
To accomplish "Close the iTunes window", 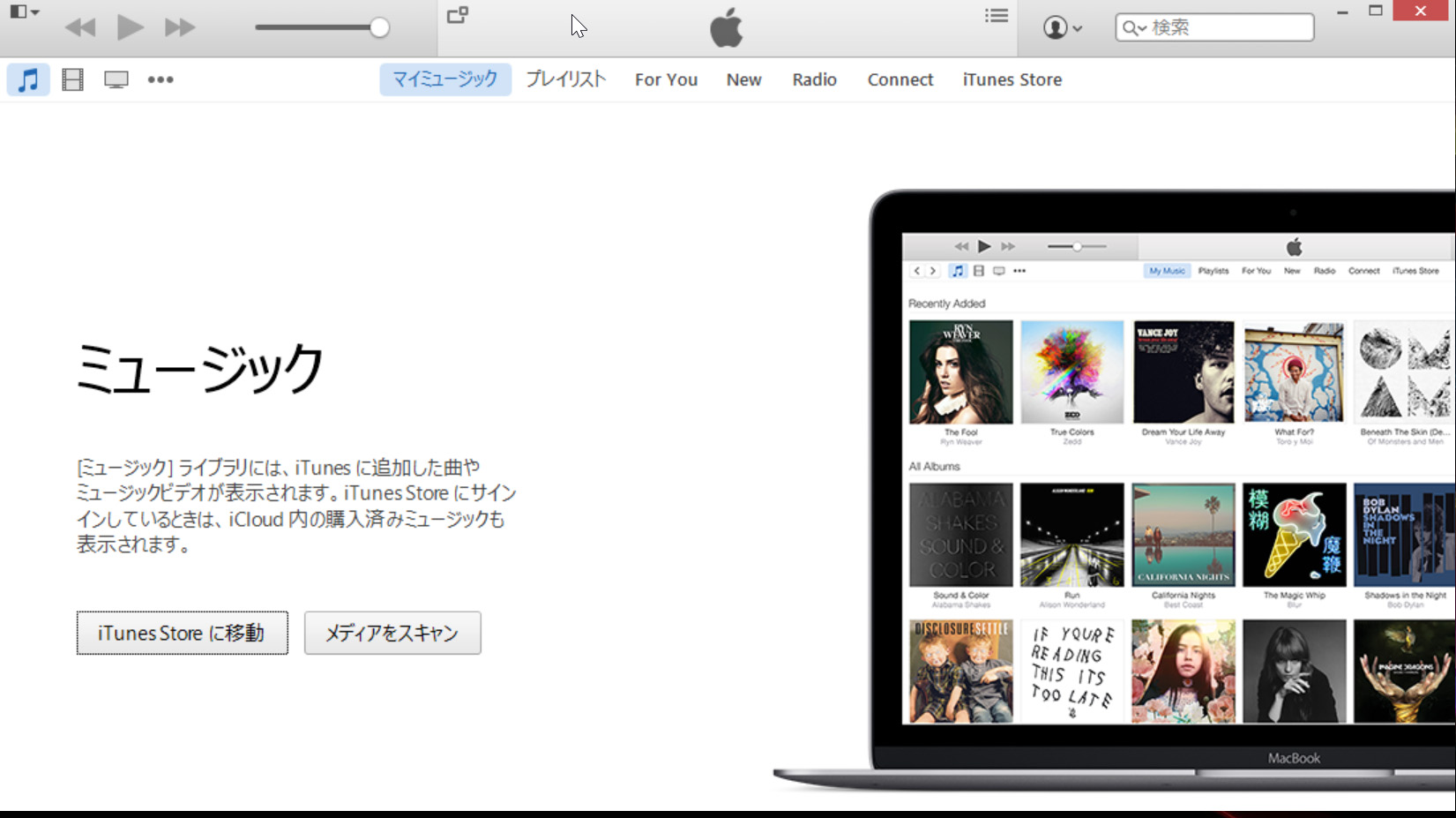I will (x=1420, y=11).
